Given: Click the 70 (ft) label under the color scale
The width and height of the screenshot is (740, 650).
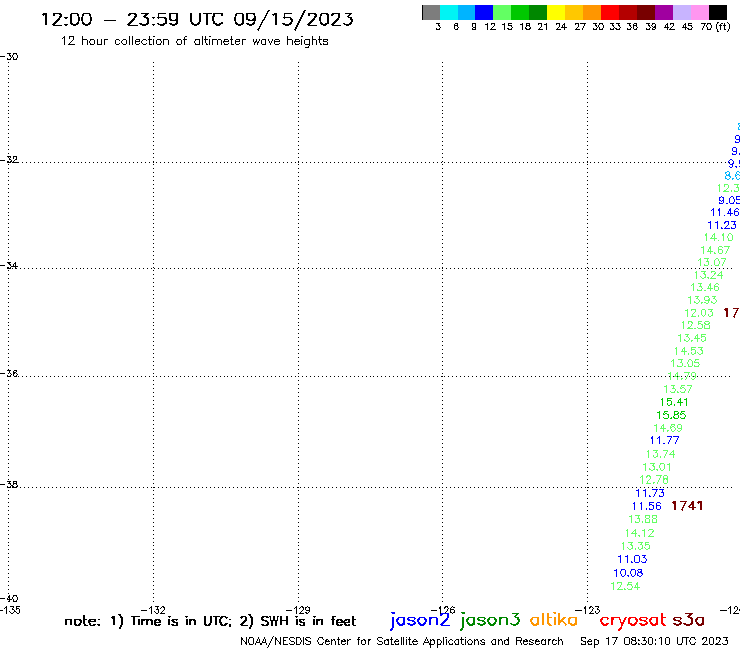Looking at the screenshot, I should pyautogui.click(x=715, y=27).
